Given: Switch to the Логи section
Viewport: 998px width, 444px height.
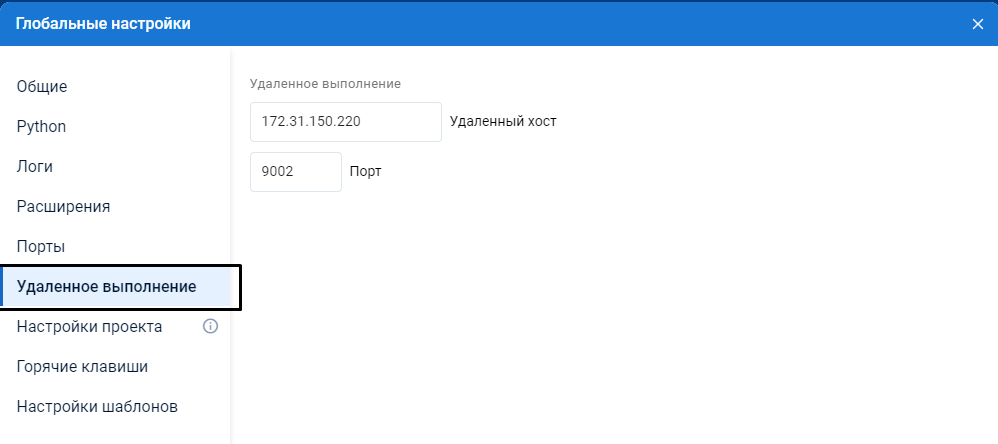Looking at the screenshot, I should (35, 167).
